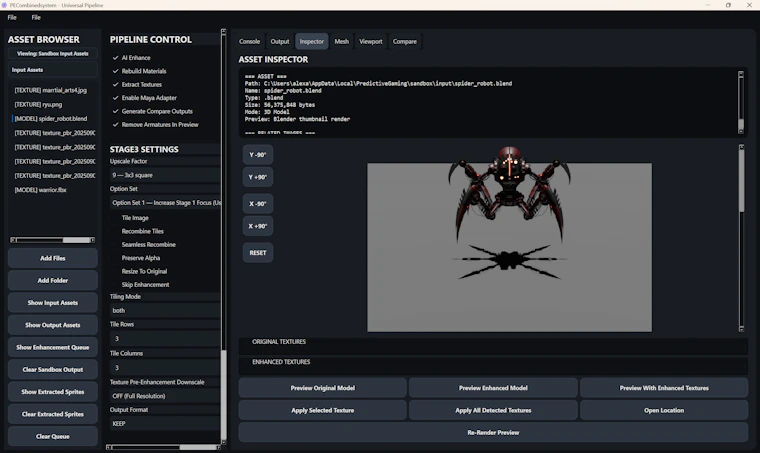Click Preview Original Model
The width and height of the screenshot is (760, 453).
coord(323,388)
